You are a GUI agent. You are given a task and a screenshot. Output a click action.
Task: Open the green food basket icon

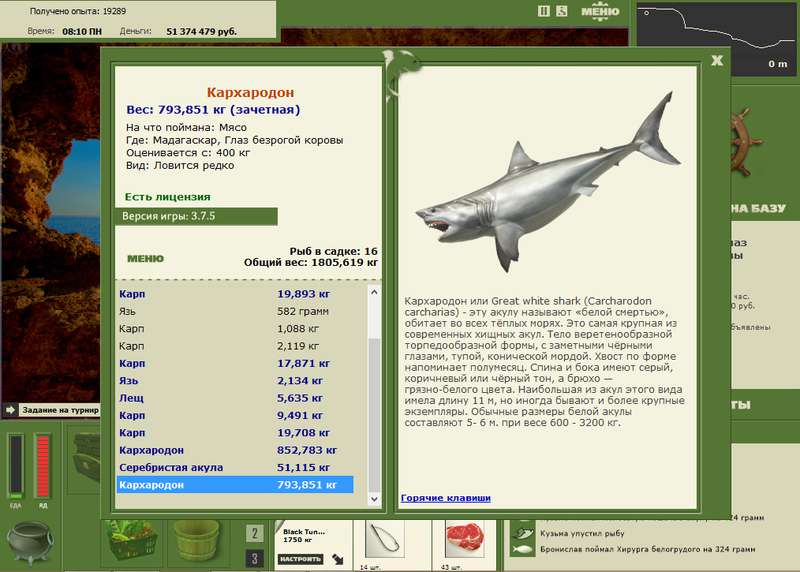point(131,541)
